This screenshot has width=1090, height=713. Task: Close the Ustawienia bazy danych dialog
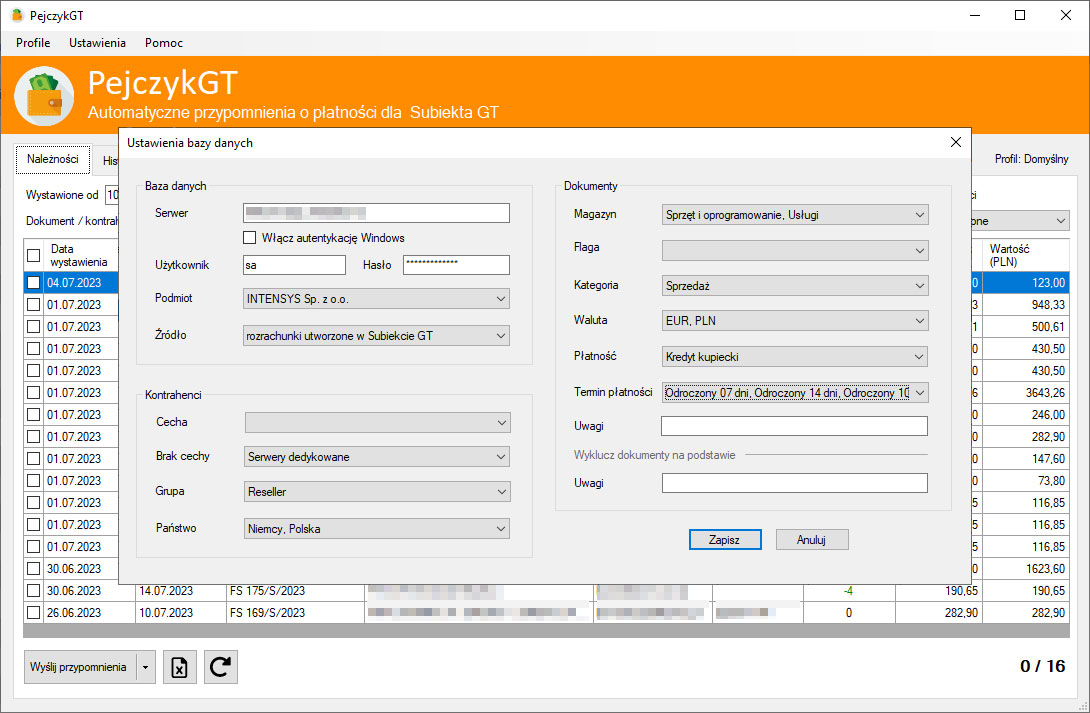[956, 142]
